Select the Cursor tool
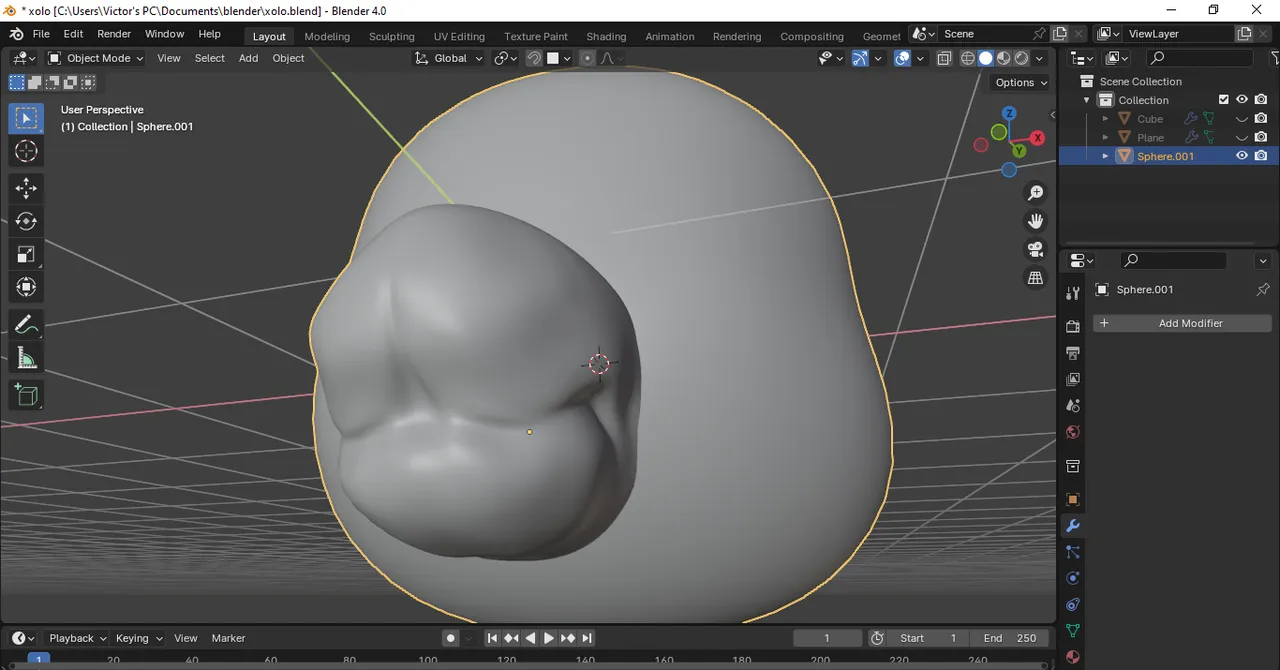 point(27,151)
